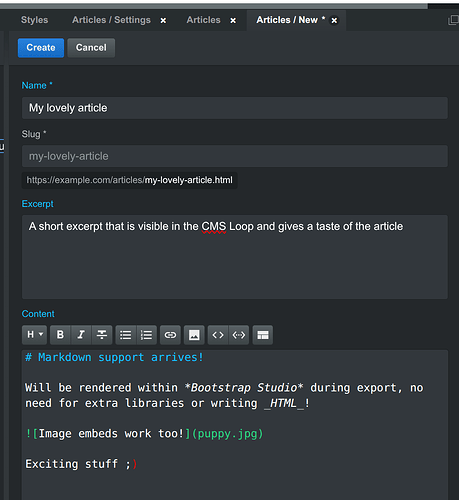Insert a hyperlink in the content

pos(170,335)
